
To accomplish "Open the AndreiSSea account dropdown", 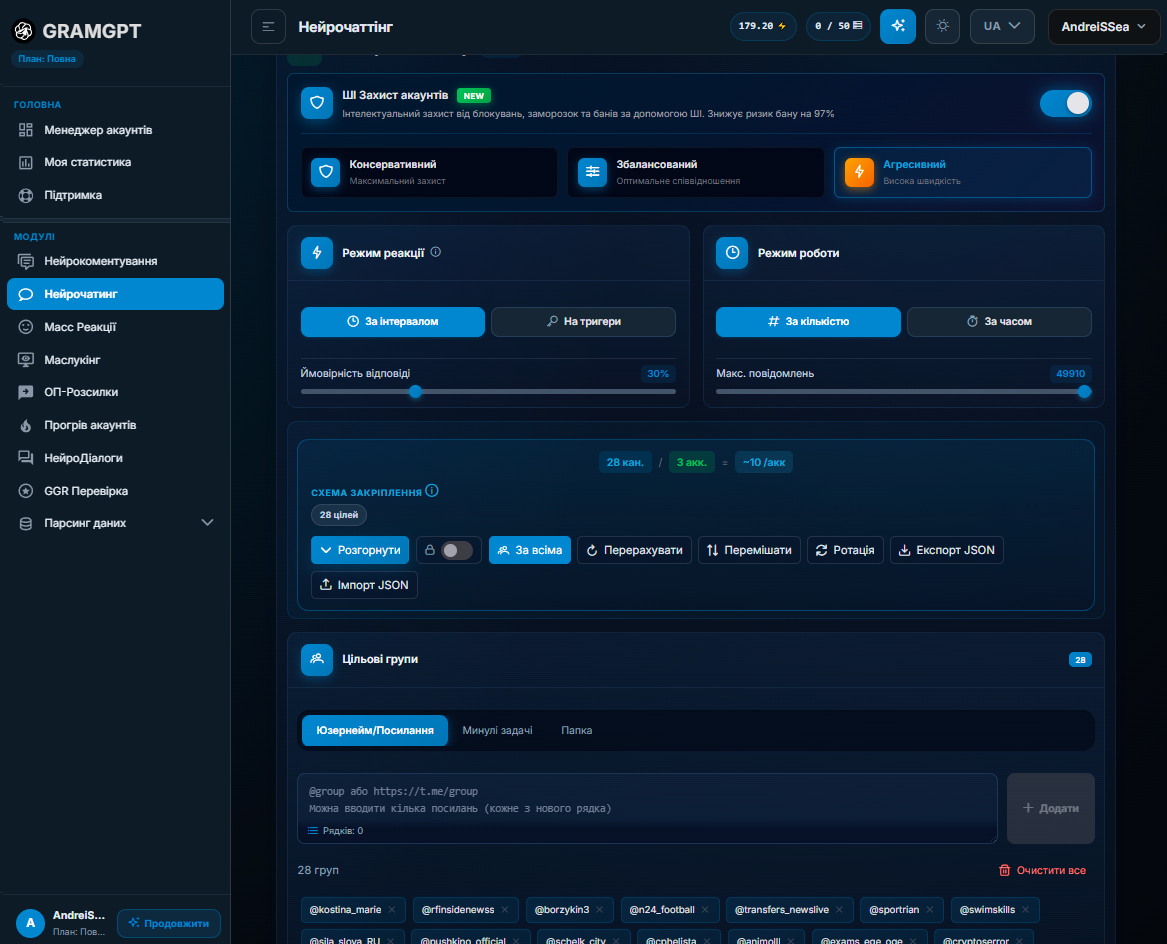I will tap(1104, 27).
